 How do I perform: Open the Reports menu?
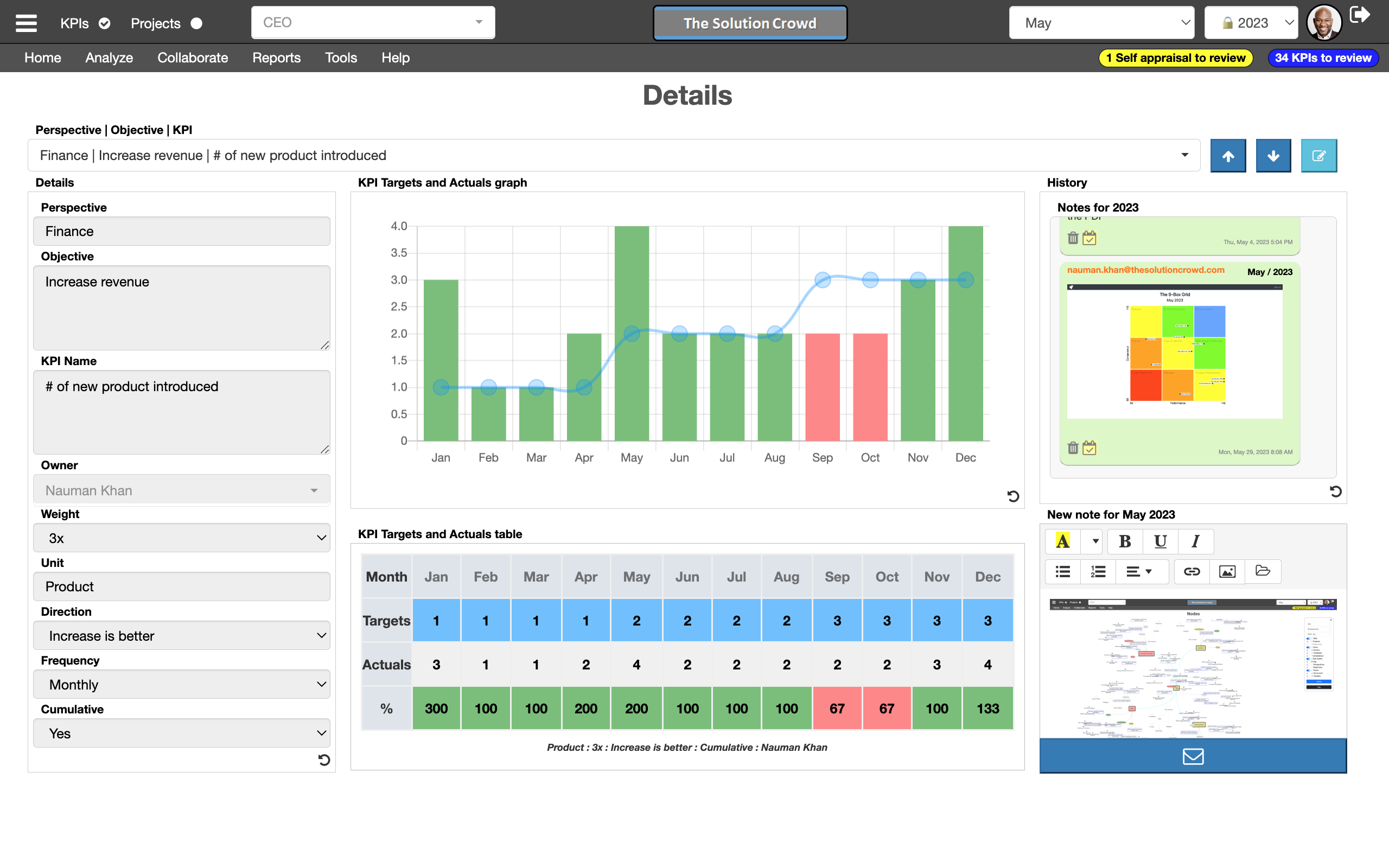click(x=277, y=58)
